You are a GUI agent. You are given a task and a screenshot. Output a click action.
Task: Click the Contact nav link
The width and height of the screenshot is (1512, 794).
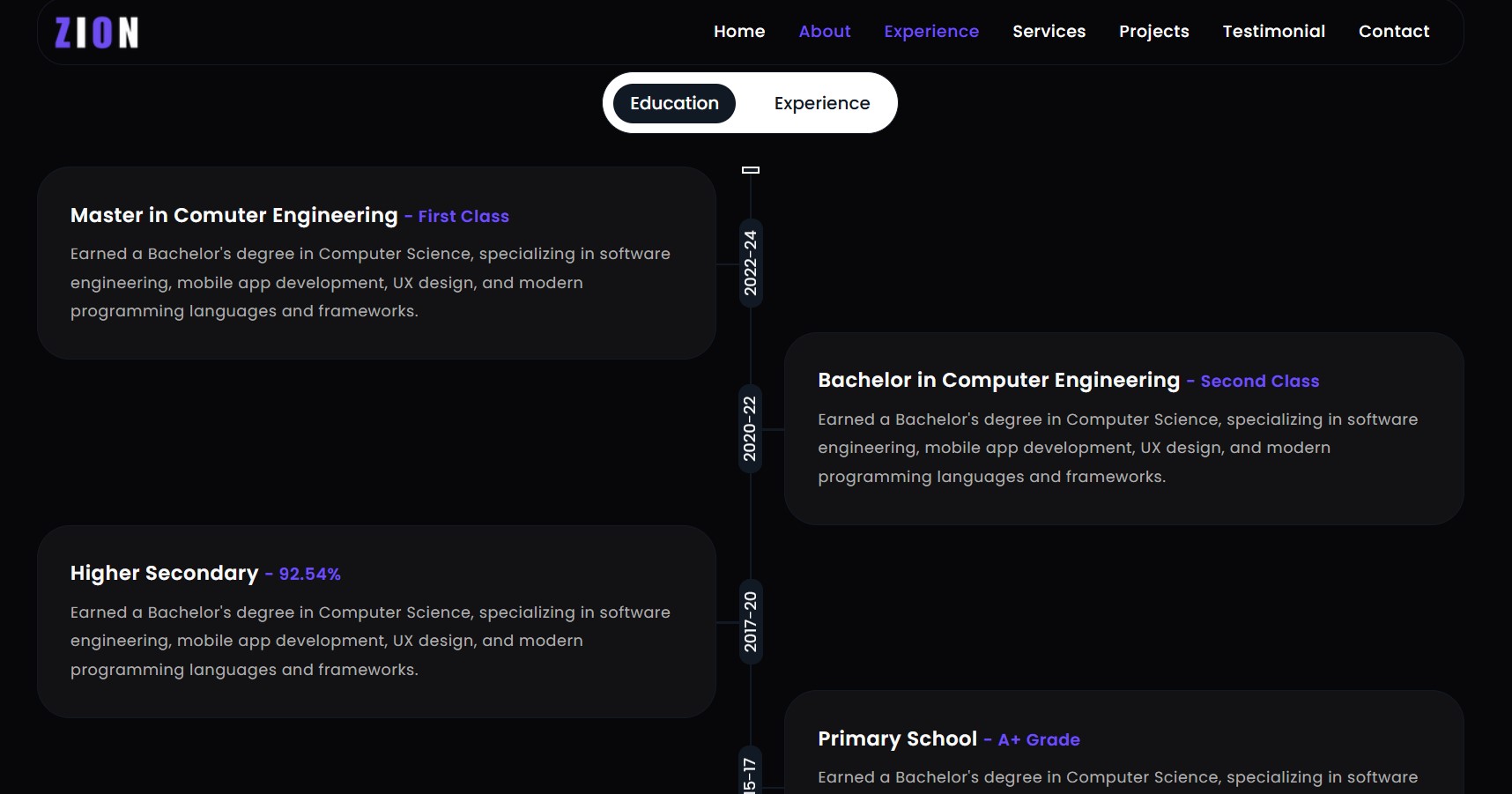pos(1393,32)
